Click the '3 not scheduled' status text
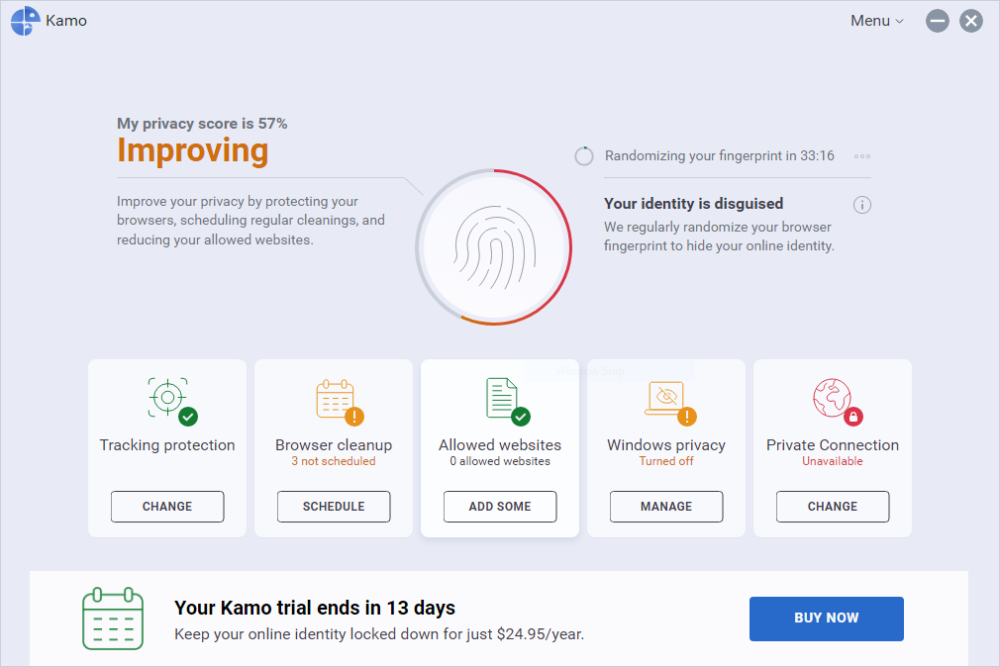 pyautogui.click(x=333, y=461)
